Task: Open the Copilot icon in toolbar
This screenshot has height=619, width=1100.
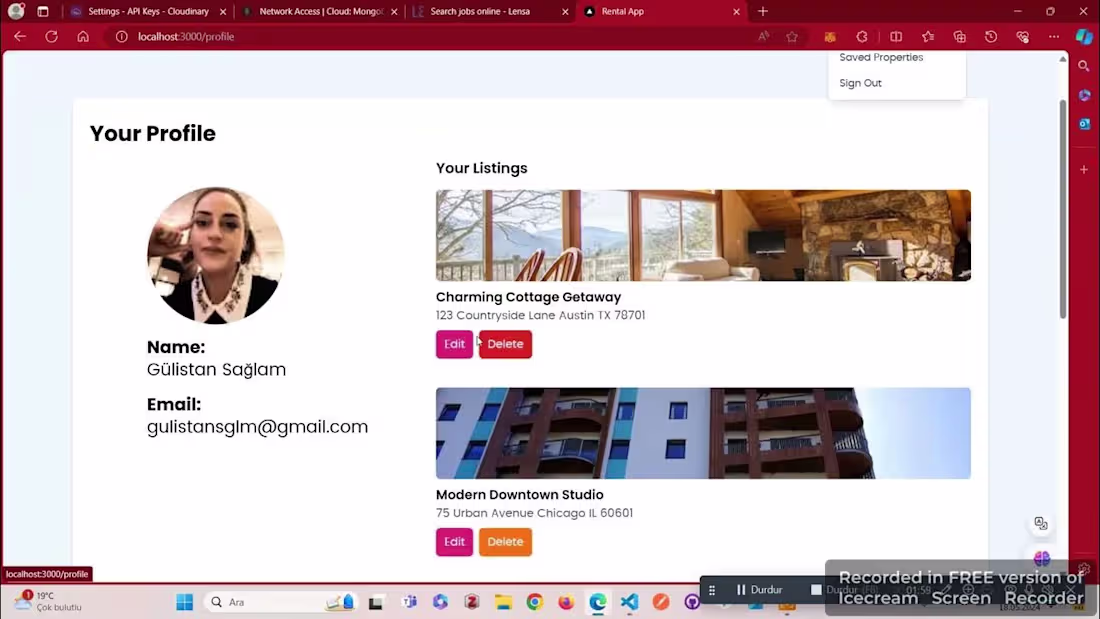Action: [x=1084, y=36]
